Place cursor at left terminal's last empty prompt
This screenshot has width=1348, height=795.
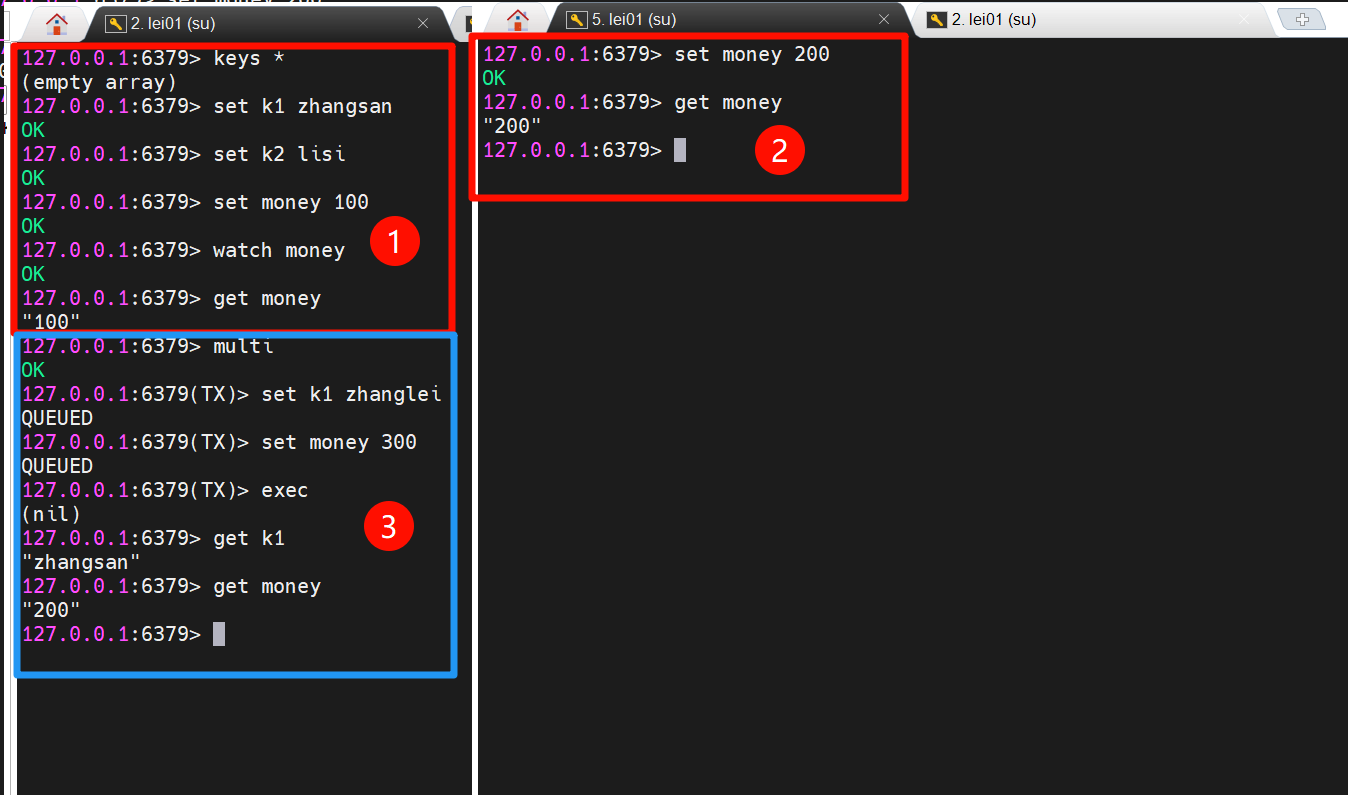coord(219,634)
